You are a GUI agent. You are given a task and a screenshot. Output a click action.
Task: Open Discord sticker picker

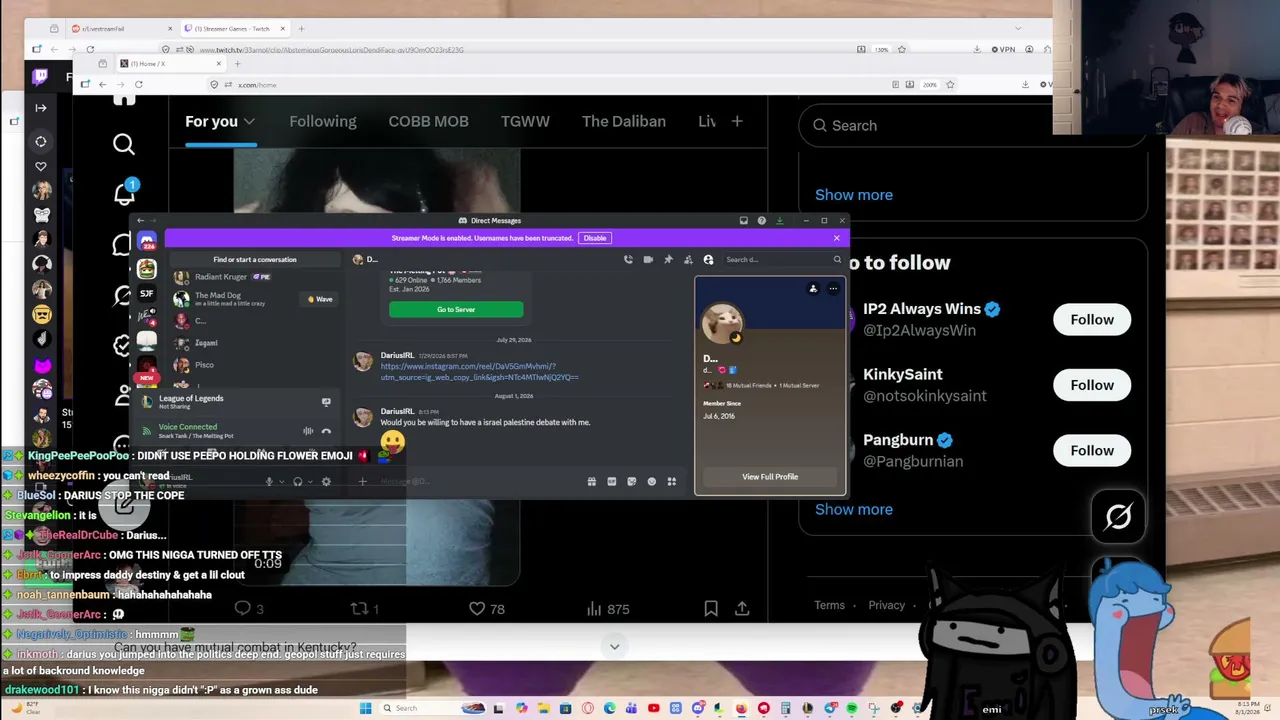pos(632,481)
